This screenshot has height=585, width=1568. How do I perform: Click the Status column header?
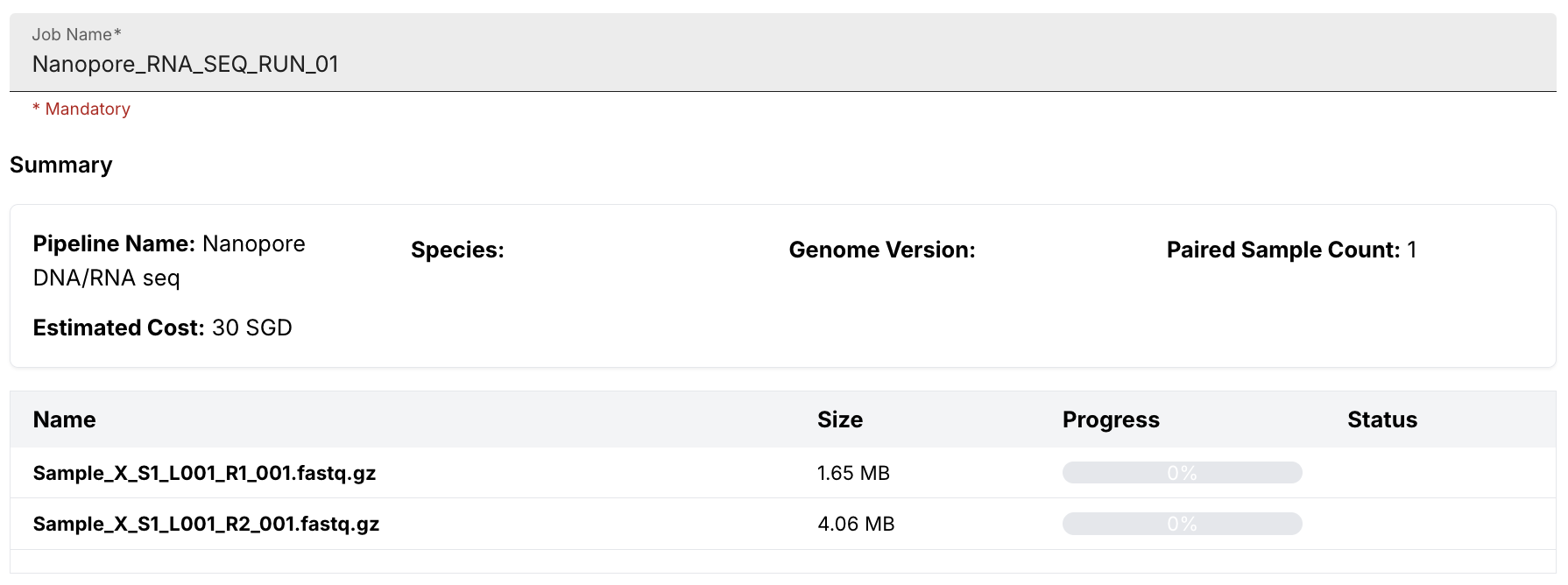(x=1382, y=419)
